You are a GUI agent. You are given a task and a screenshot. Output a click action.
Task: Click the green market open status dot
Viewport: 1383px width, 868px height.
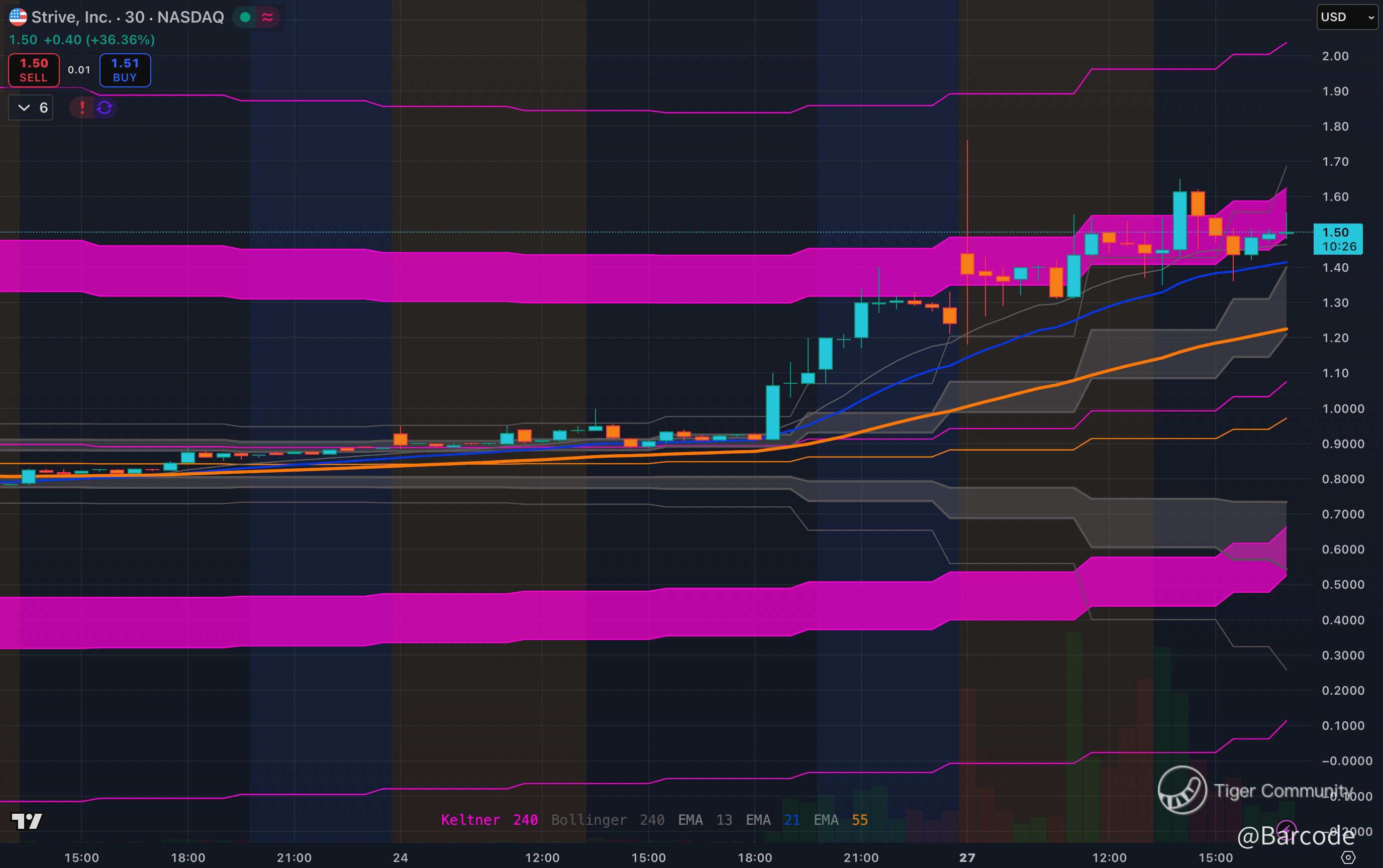(x=245, y=17)
